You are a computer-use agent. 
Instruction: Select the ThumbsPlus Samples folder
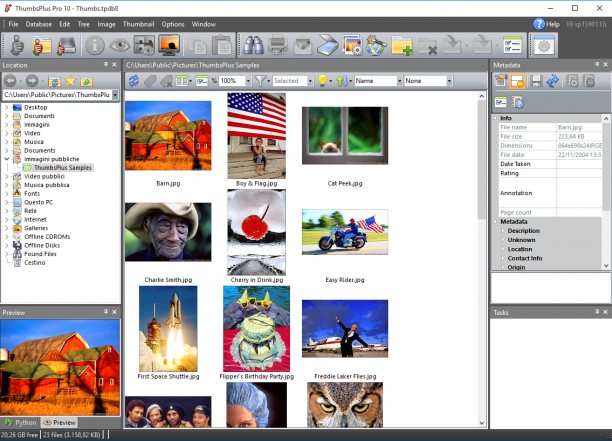tap(62, 168)
